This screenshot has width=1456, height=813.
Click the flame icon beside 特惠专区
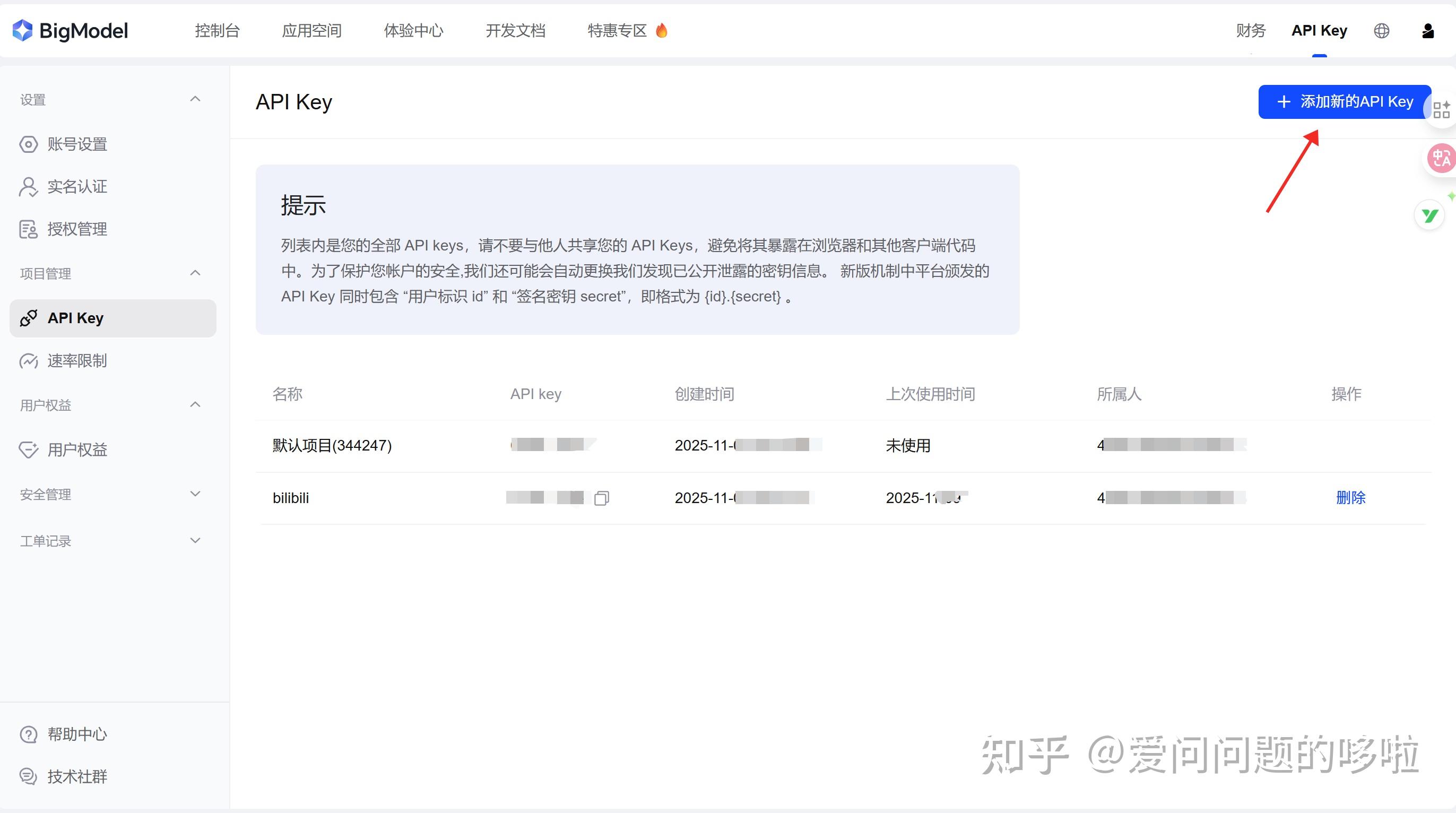point(661,30)
